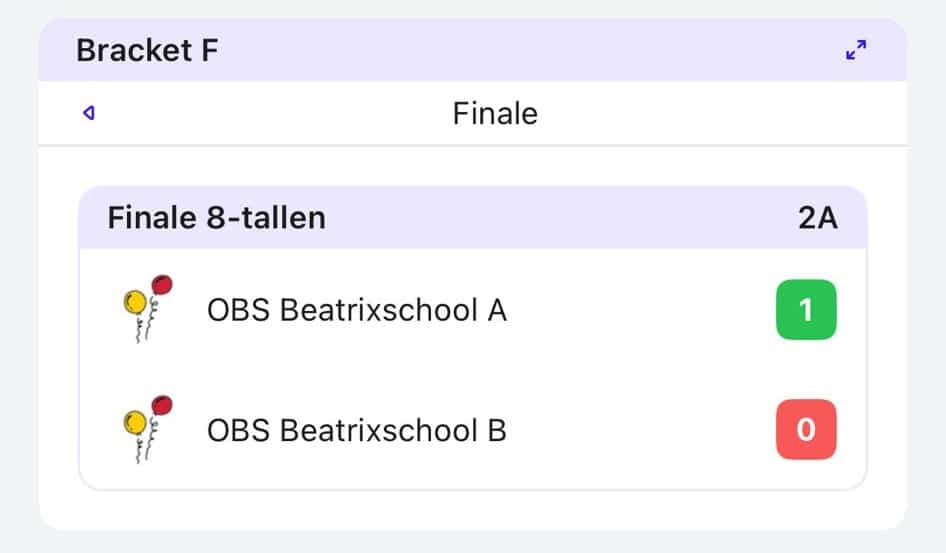
Task: Go to the previous round with the back arrow
Action: (x=89, y=113)
